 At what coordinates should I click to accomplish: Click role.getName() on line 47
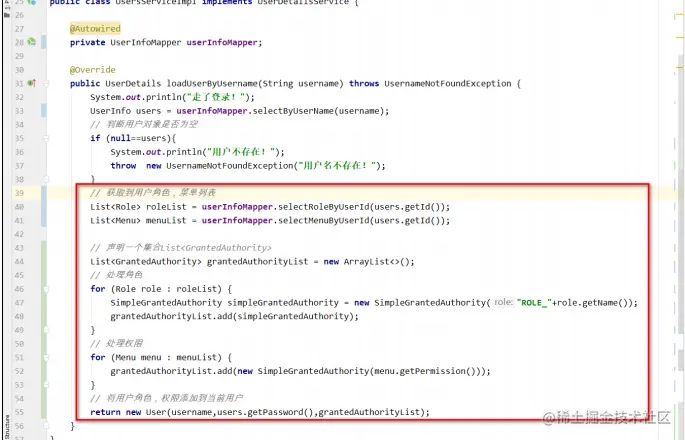[592, 302]
